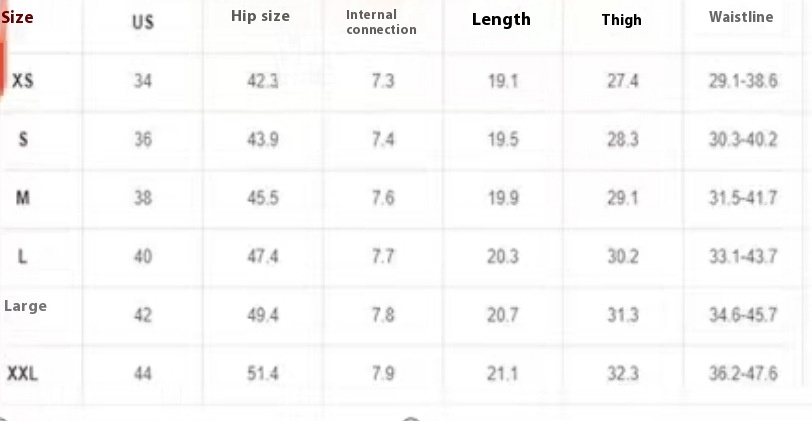Select the Large size row label

pos(25,306)
